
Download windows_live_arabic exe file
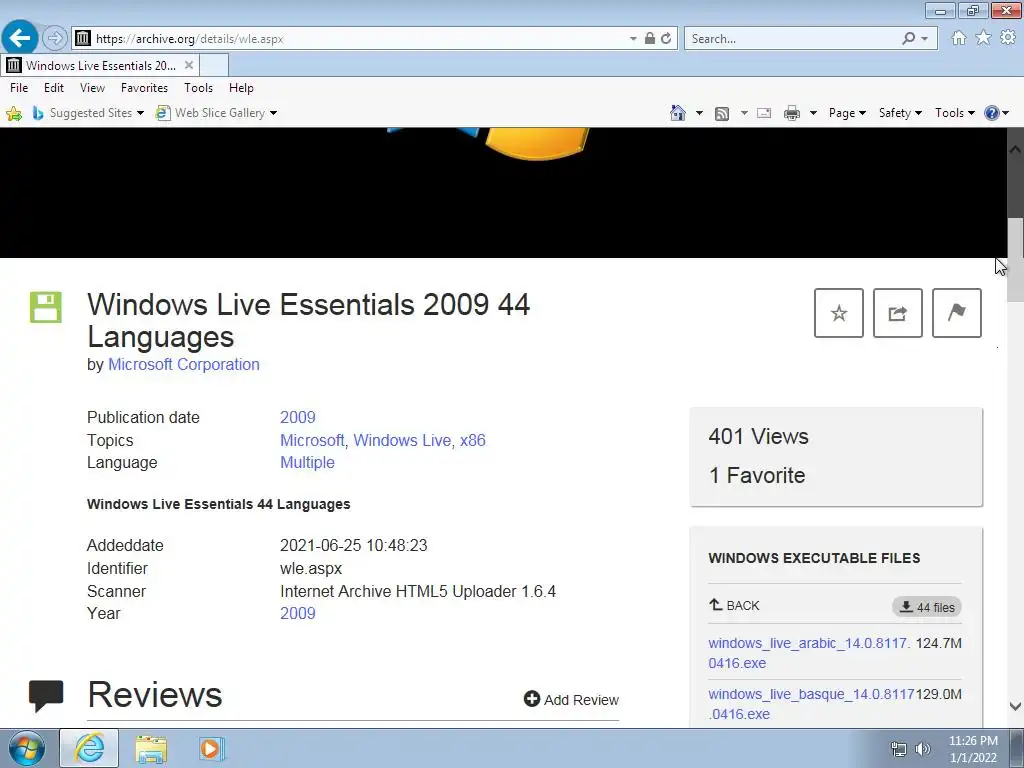(x=809, y=653)
